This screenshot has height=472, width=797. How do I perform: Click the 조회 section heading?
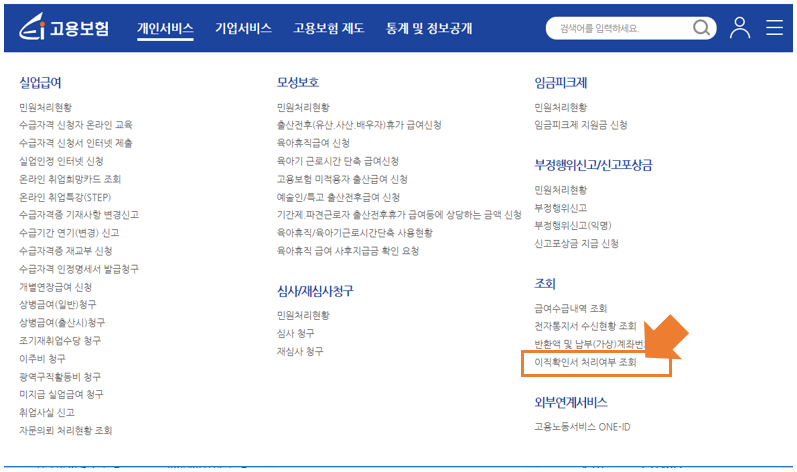tap(545, 284)
